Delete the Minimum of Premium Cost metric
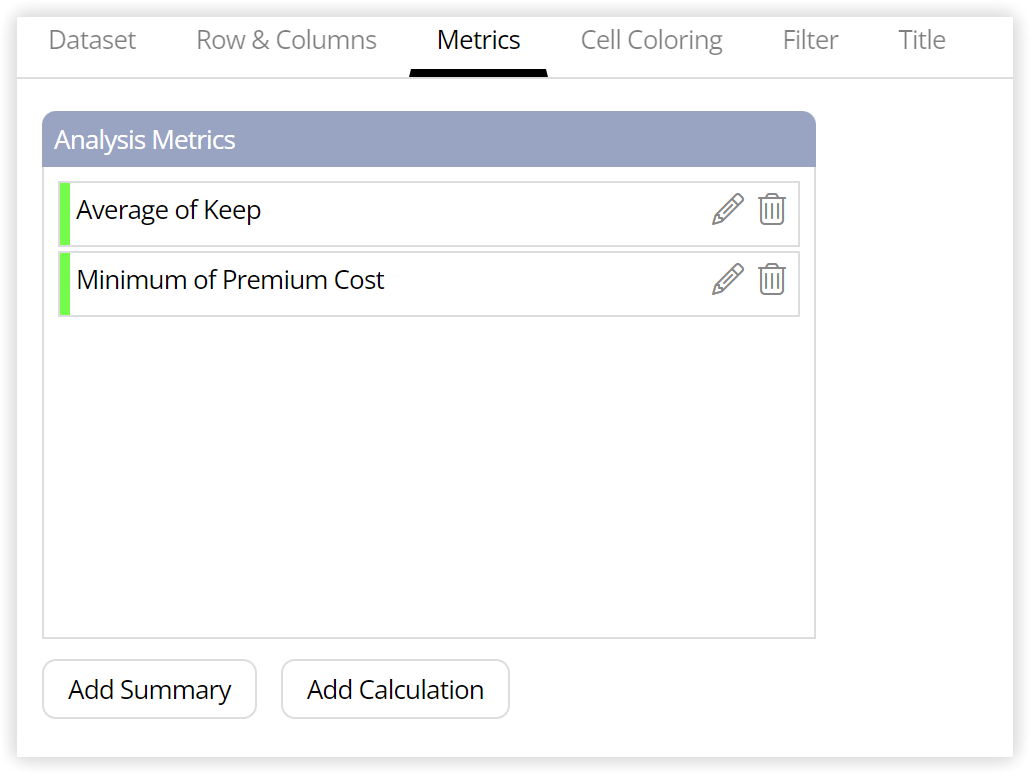The image size is (1030, 774). [x=772, y=280]
